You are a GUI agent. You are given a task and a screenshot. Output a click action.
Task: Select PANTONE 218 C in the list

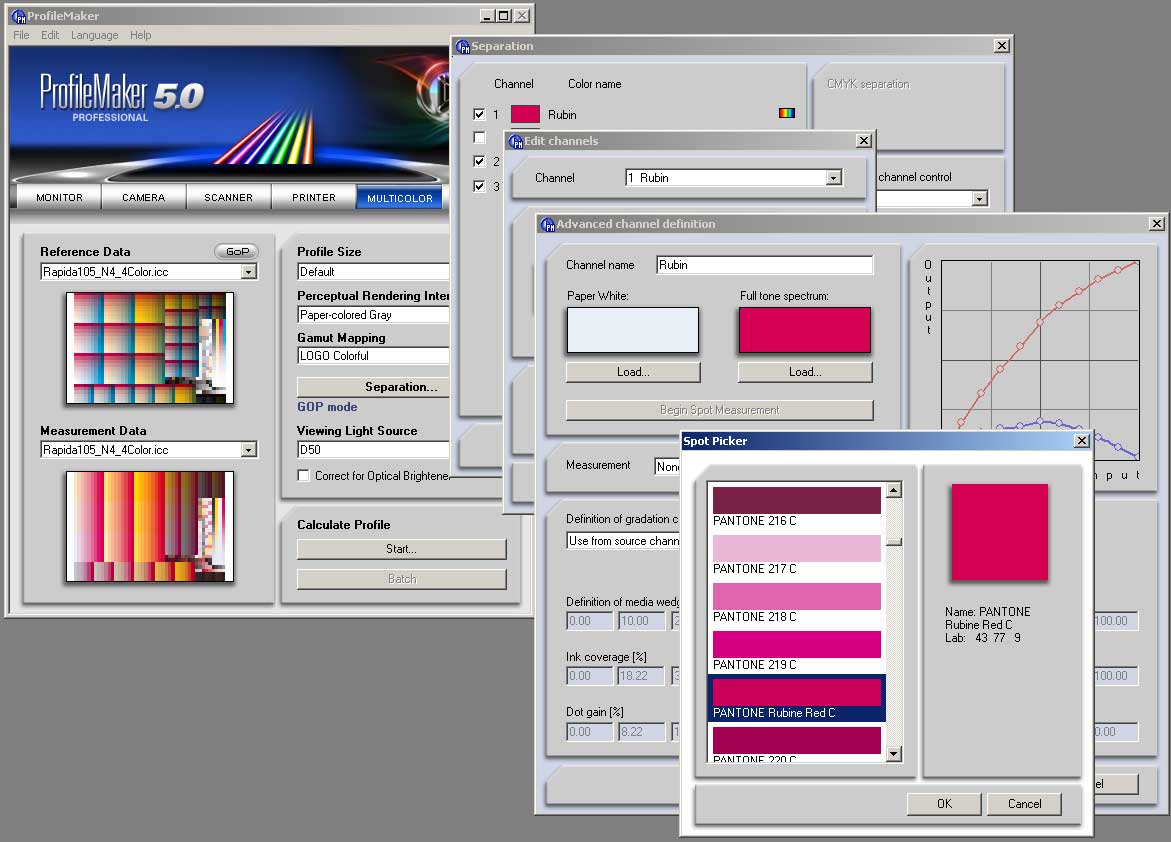click(797, 603)
